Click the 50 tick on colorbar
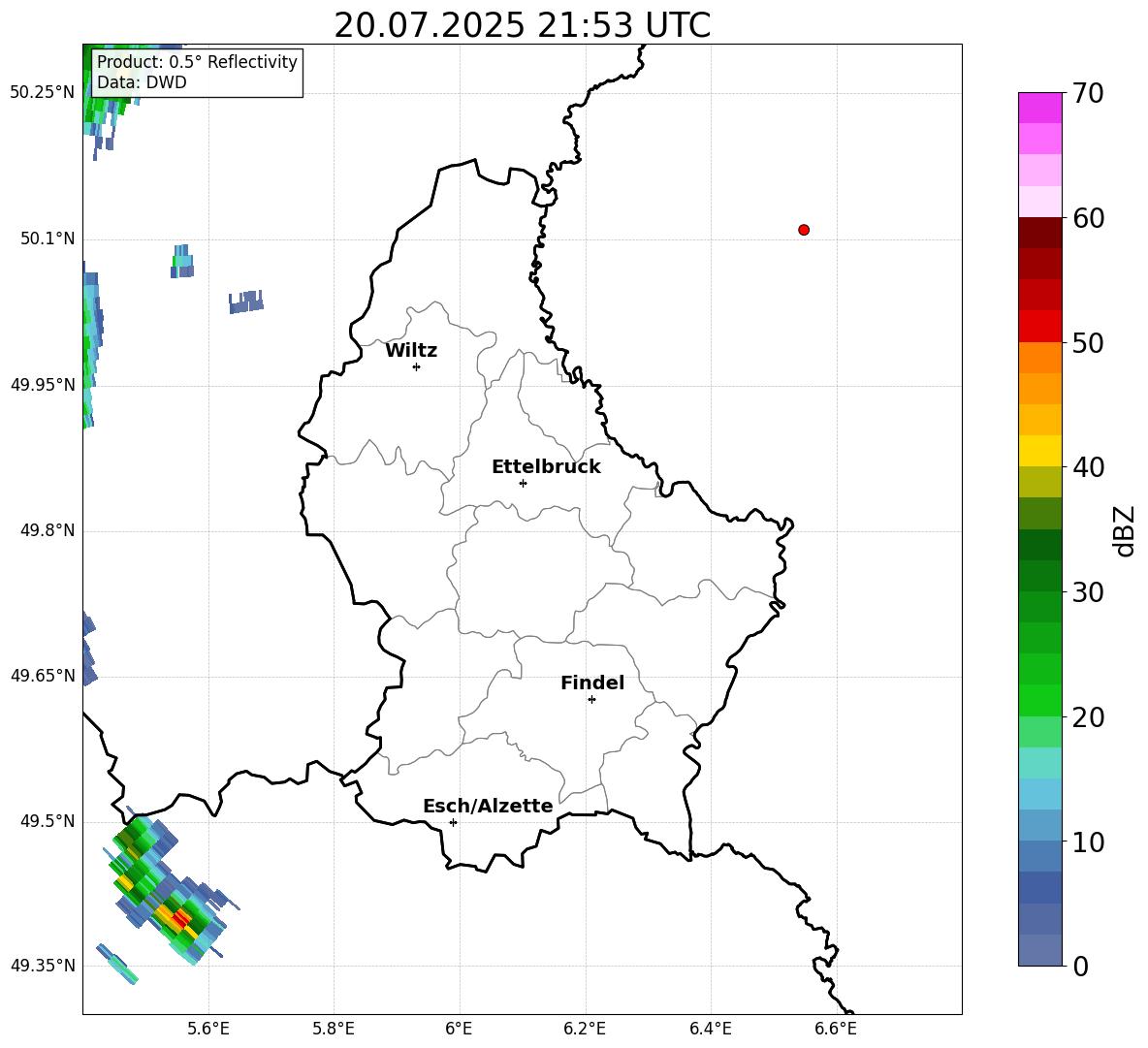The height and width of the screenshot is (1048, 1148). coord(1088,342)
